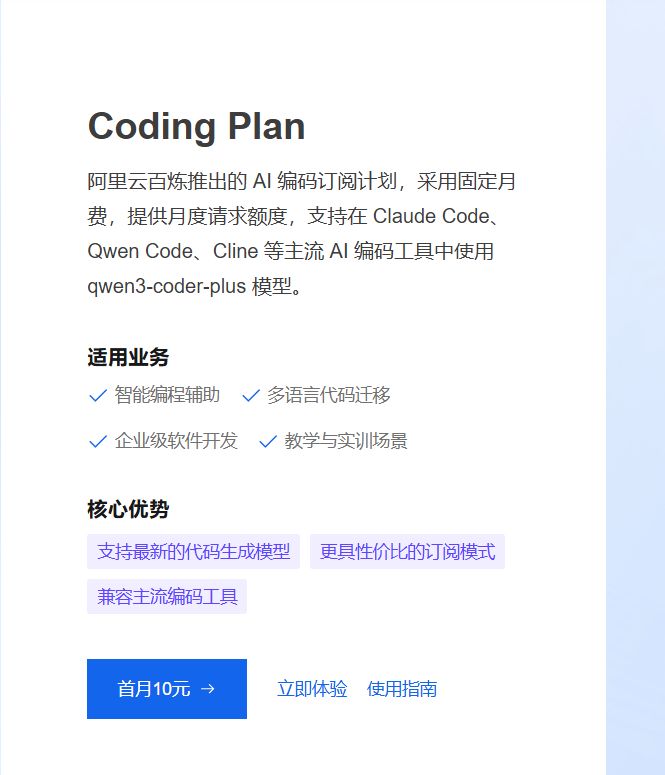
Task: Open the 使用指南 link
Action: pos(402,689)
